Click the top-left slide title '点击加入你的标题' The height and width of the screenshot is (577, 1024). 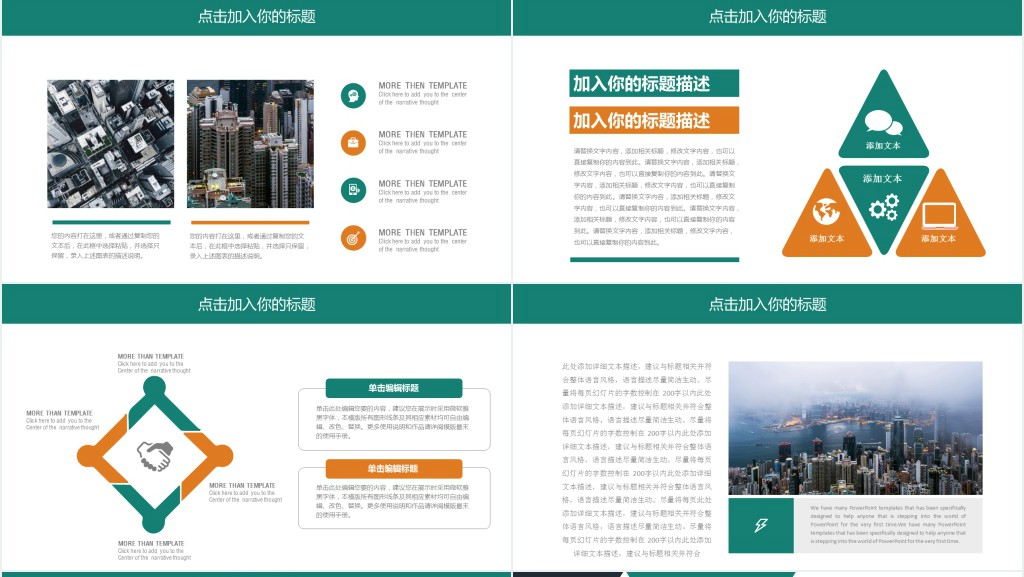click(x=256, y=17)
